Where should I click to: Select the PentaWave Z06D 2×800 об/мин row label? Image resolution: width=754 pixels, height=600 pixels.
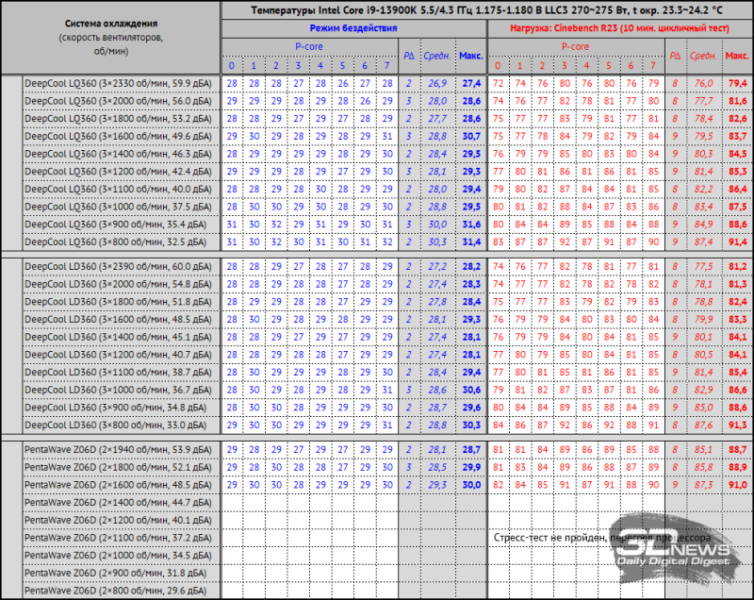point(112,590)
